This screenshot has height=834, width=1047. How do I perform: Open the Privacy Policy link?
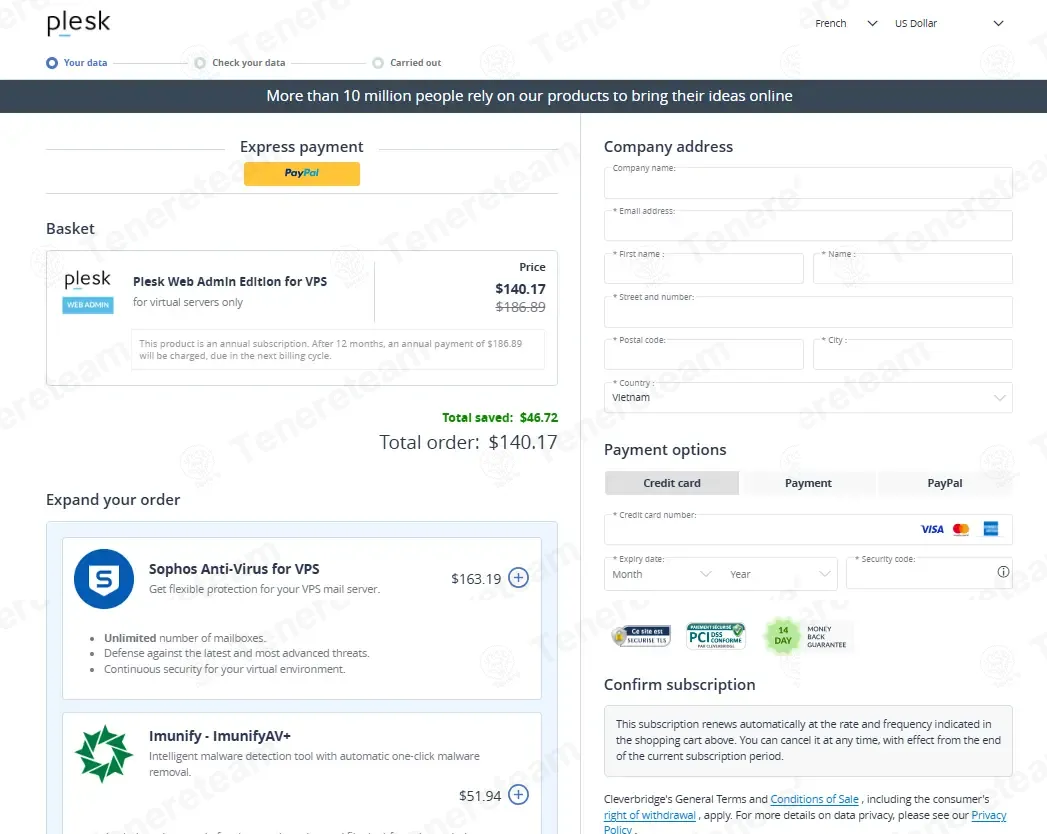pos(988,815)
